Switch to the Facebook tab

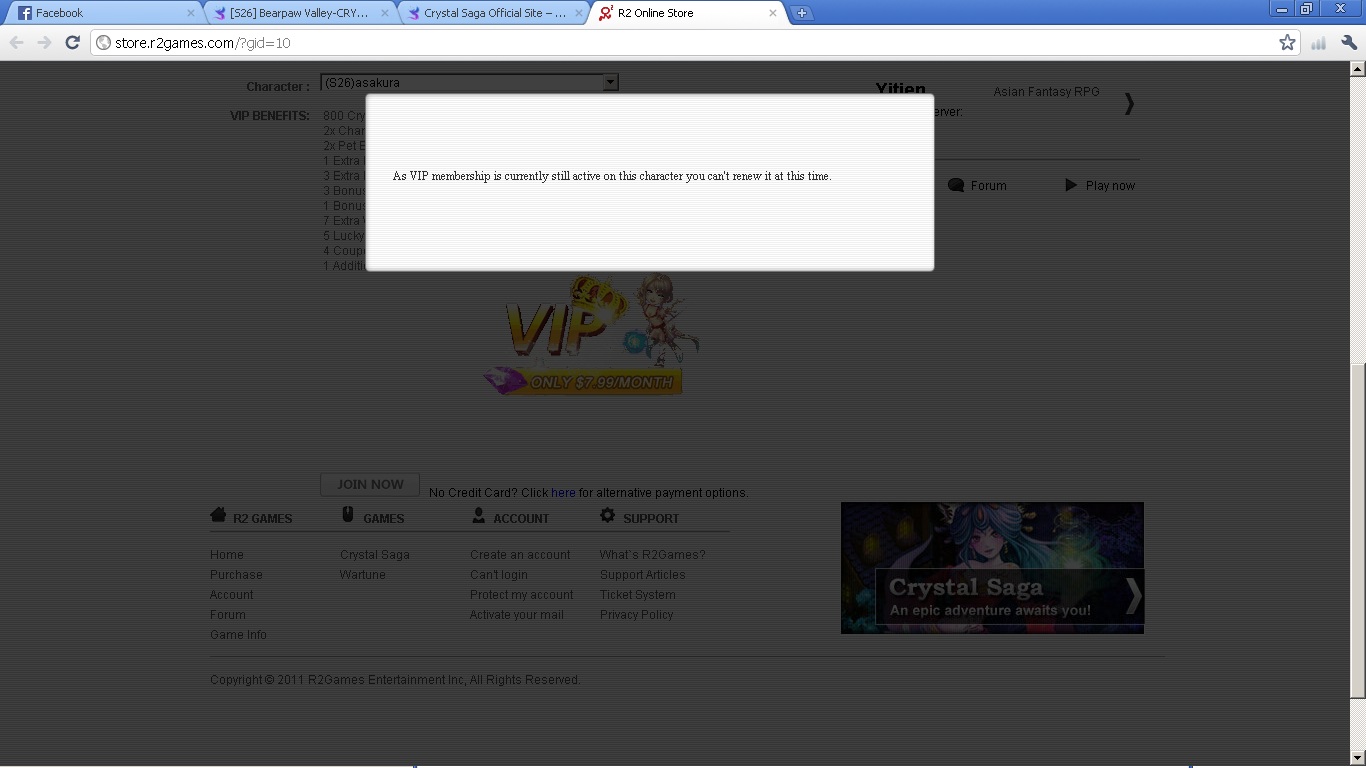click(x=100, y=13)
